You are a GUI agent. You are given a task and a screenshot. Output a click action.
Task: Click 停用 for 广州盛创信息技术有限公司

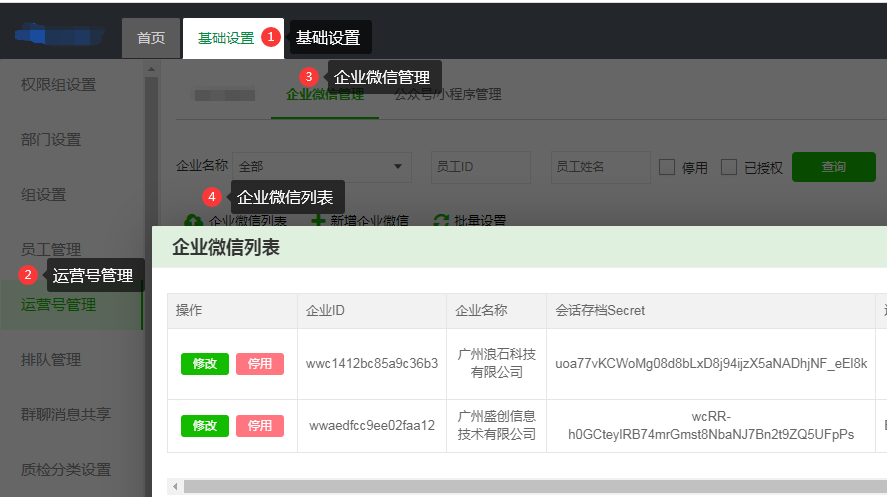(x=260, y=426)
